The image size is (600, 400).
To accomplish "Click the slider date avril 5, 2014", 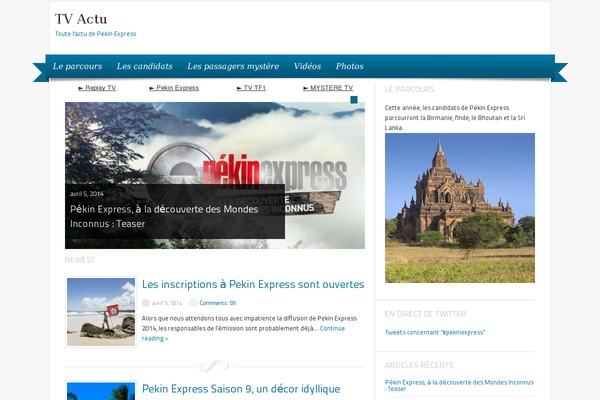I will click(86, 194).
